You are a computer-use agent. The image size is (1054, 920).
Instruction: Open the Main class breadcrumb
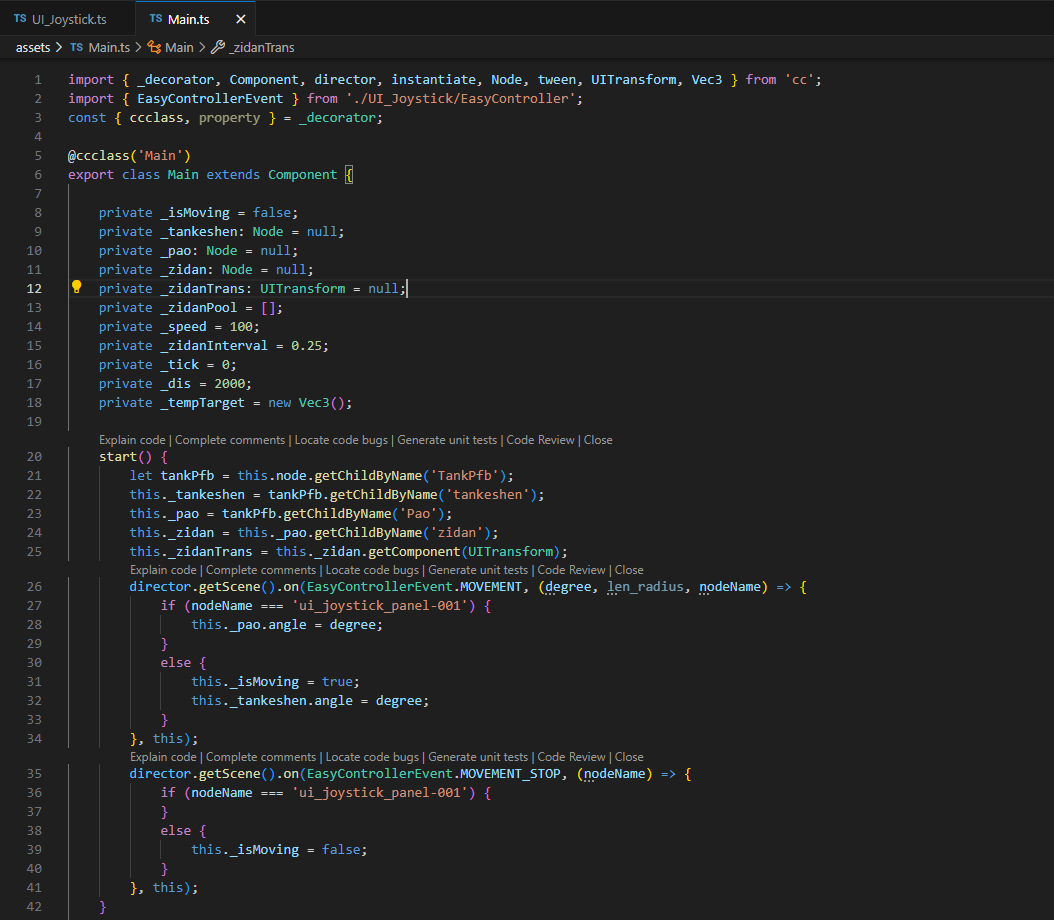pos(179,47)
